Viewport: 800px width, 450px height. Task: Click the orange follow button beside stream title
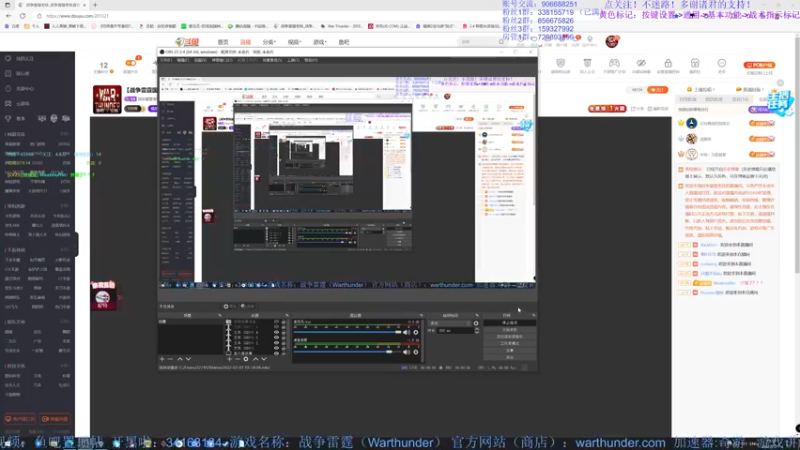tap(658, 90)
